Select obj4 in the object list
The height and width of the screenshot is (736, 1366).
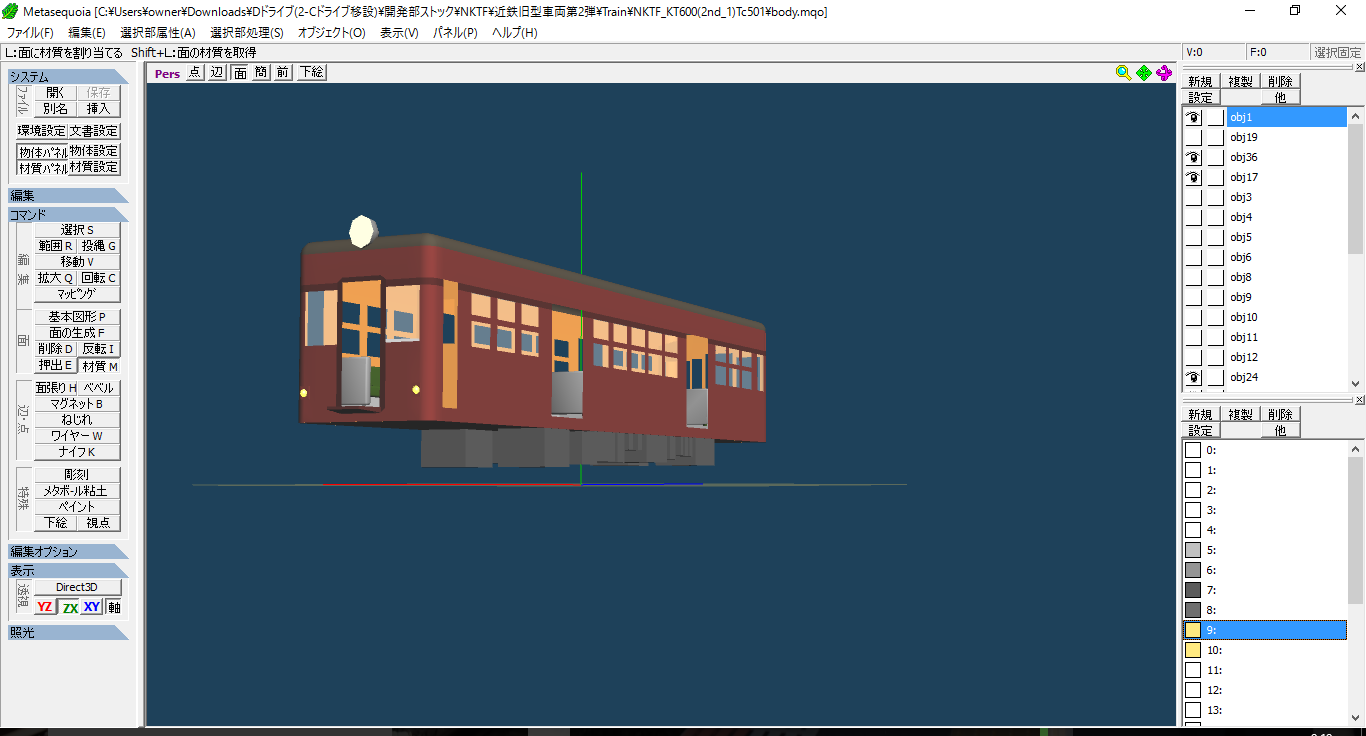[1287, 217]
